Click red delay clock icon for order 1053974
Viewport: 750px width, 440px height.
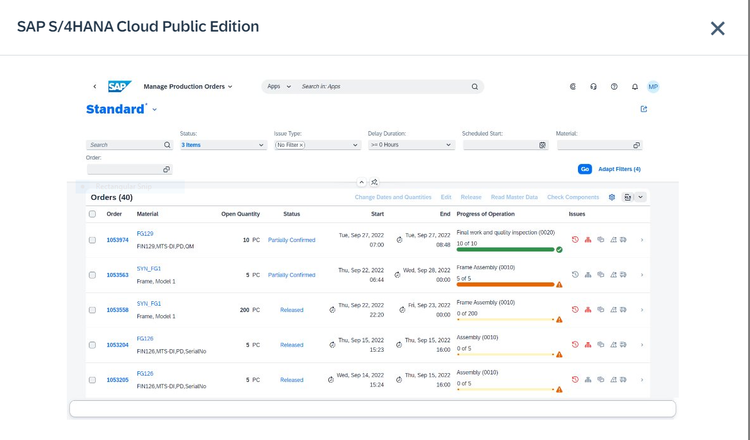[575, 240]
